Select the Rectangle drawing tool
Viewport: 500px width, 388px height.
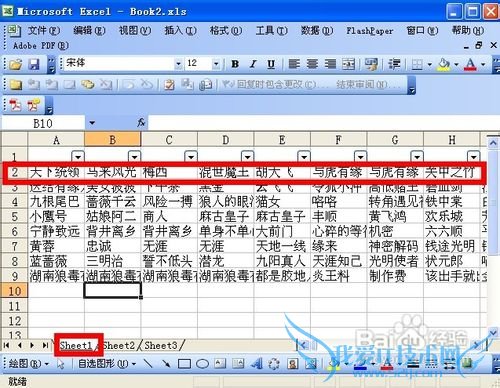click(184, 363)
